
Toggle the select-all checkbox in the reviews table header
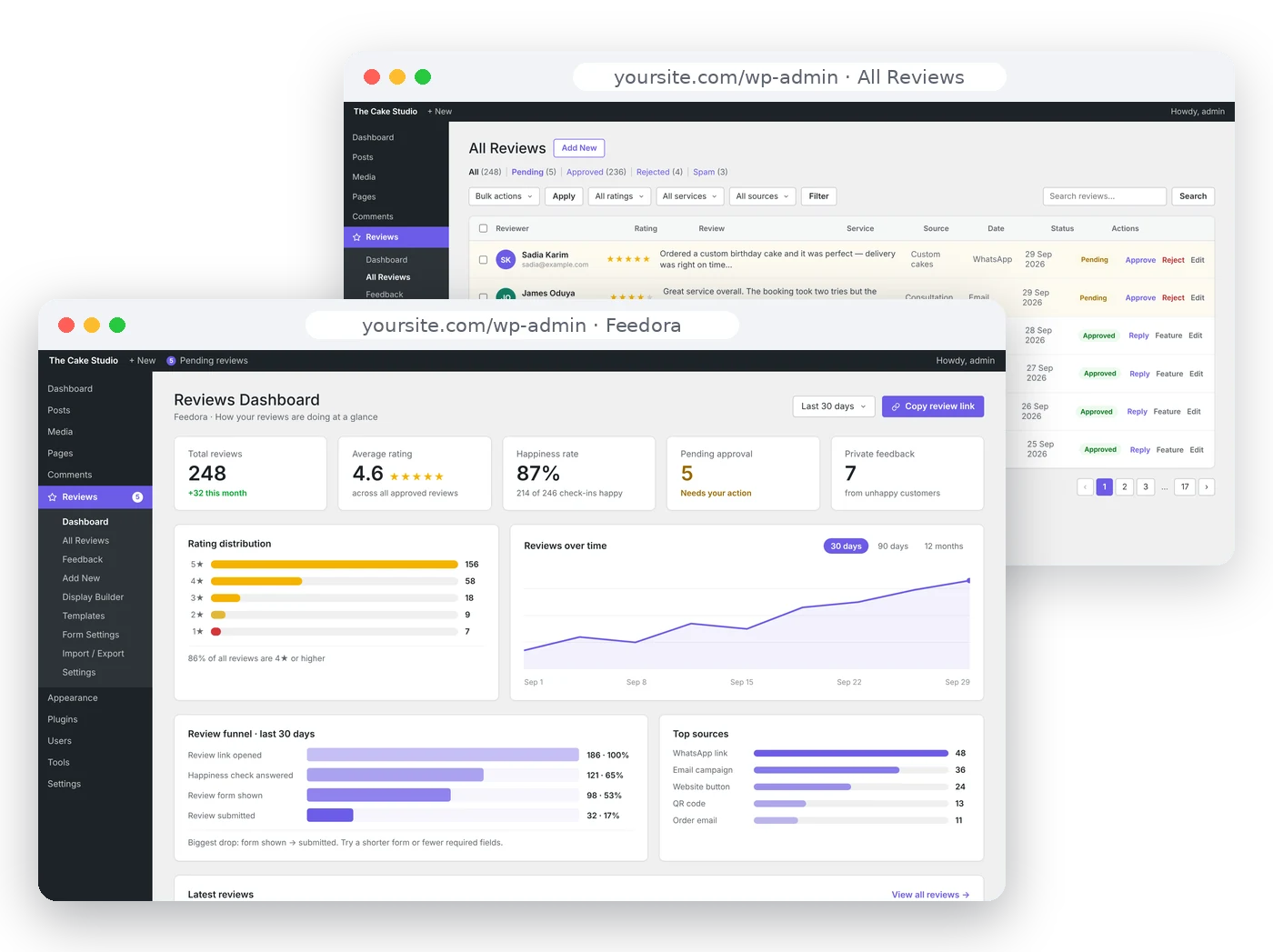pos(484,229)
